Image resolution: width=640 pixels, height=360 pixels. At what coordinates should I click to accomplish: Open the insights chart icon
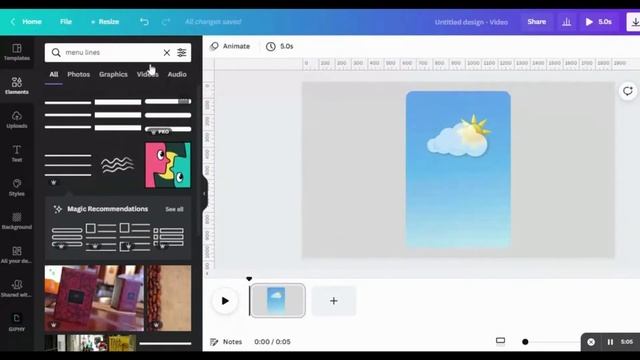click(x=567, y=22)
